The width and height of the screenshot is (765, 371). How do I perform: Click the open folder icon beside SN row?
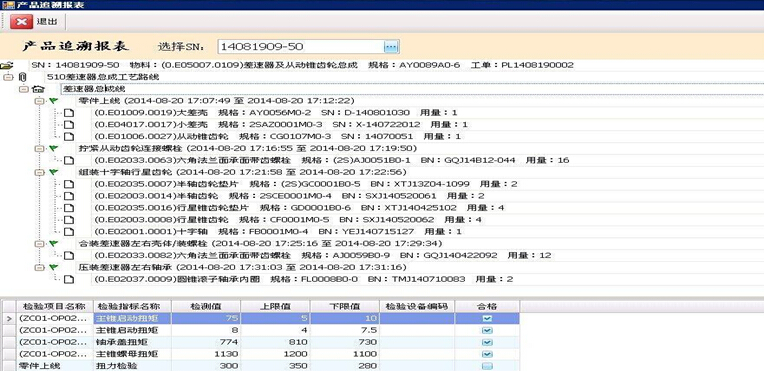click(x=7, y=65)
